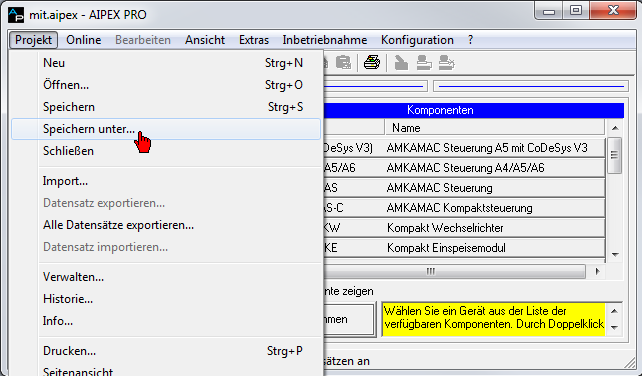This screenshot has width=642, height=376.
Task: Click the middle greyed device toolbar icon
Action: click(424, 63)
